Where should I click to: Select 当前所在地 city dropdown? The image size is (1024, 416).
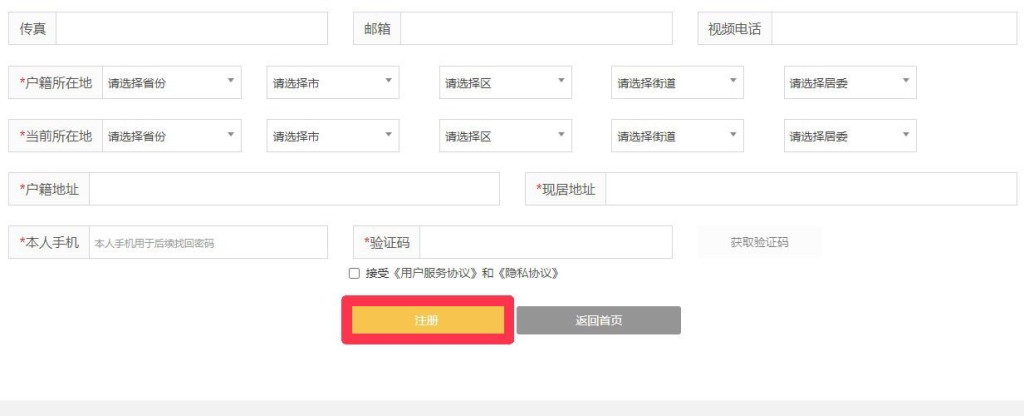pyautogui.click(x=332, y=136)
